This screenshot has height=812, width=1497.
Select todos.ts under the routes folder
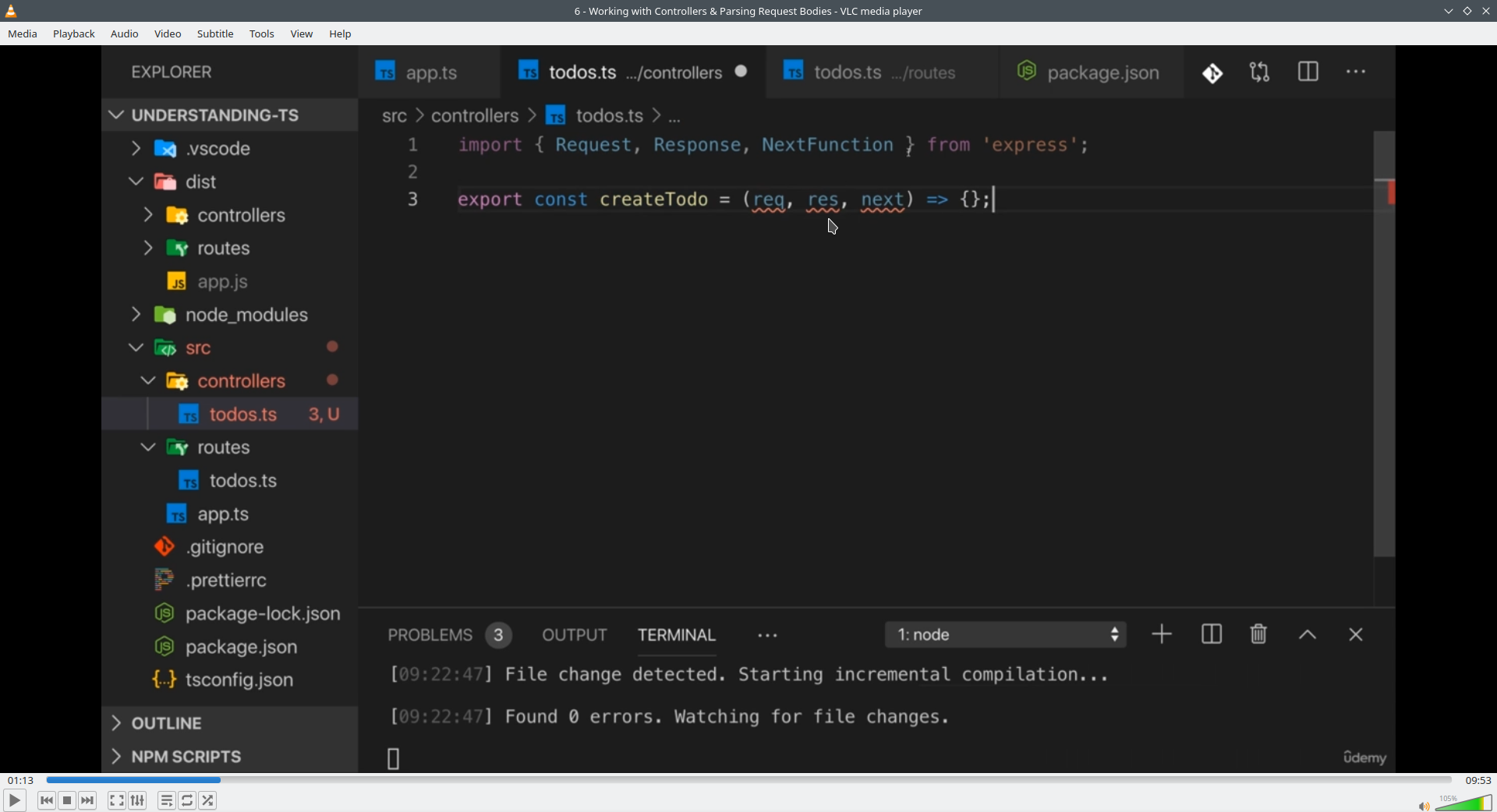click(x=242, y=481)
